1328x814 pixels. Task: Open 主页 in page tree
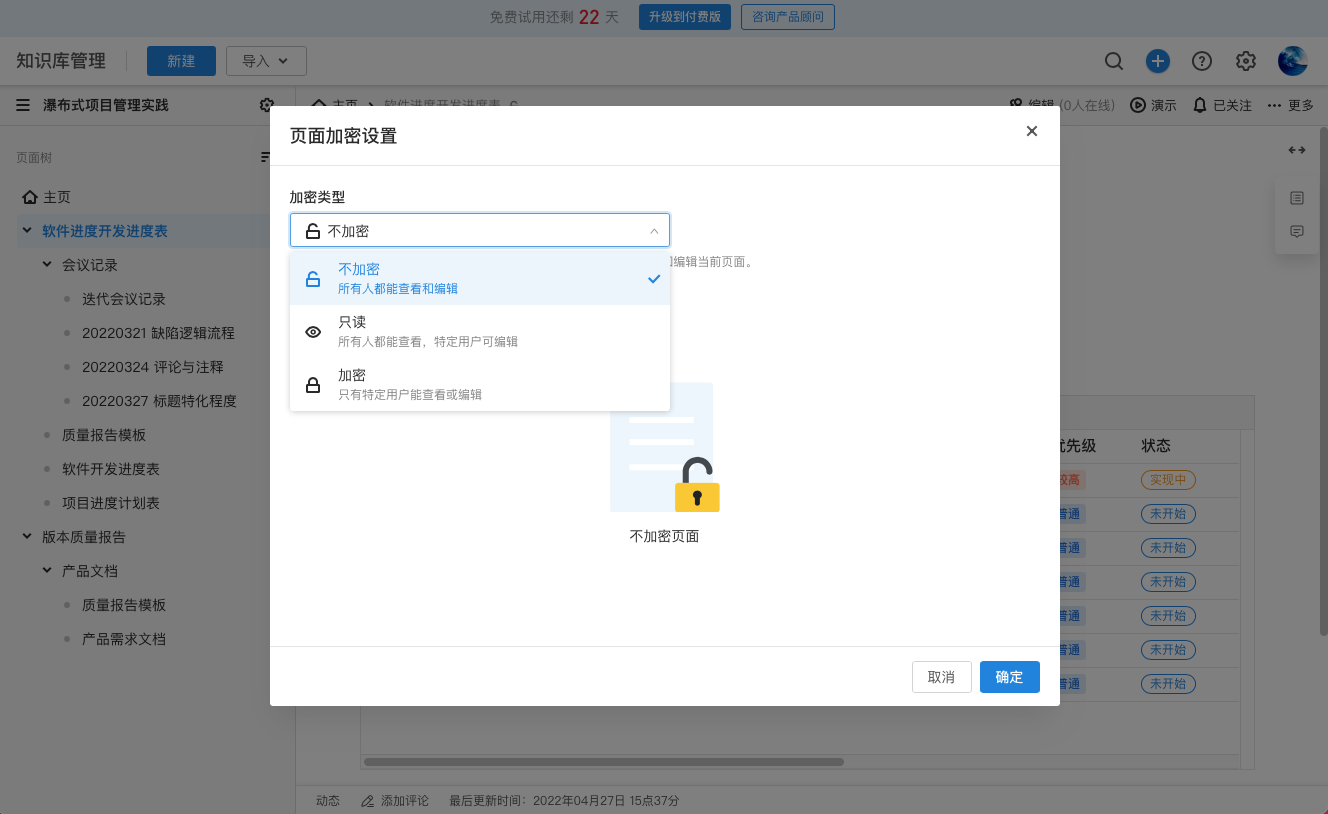click(57, 197)
